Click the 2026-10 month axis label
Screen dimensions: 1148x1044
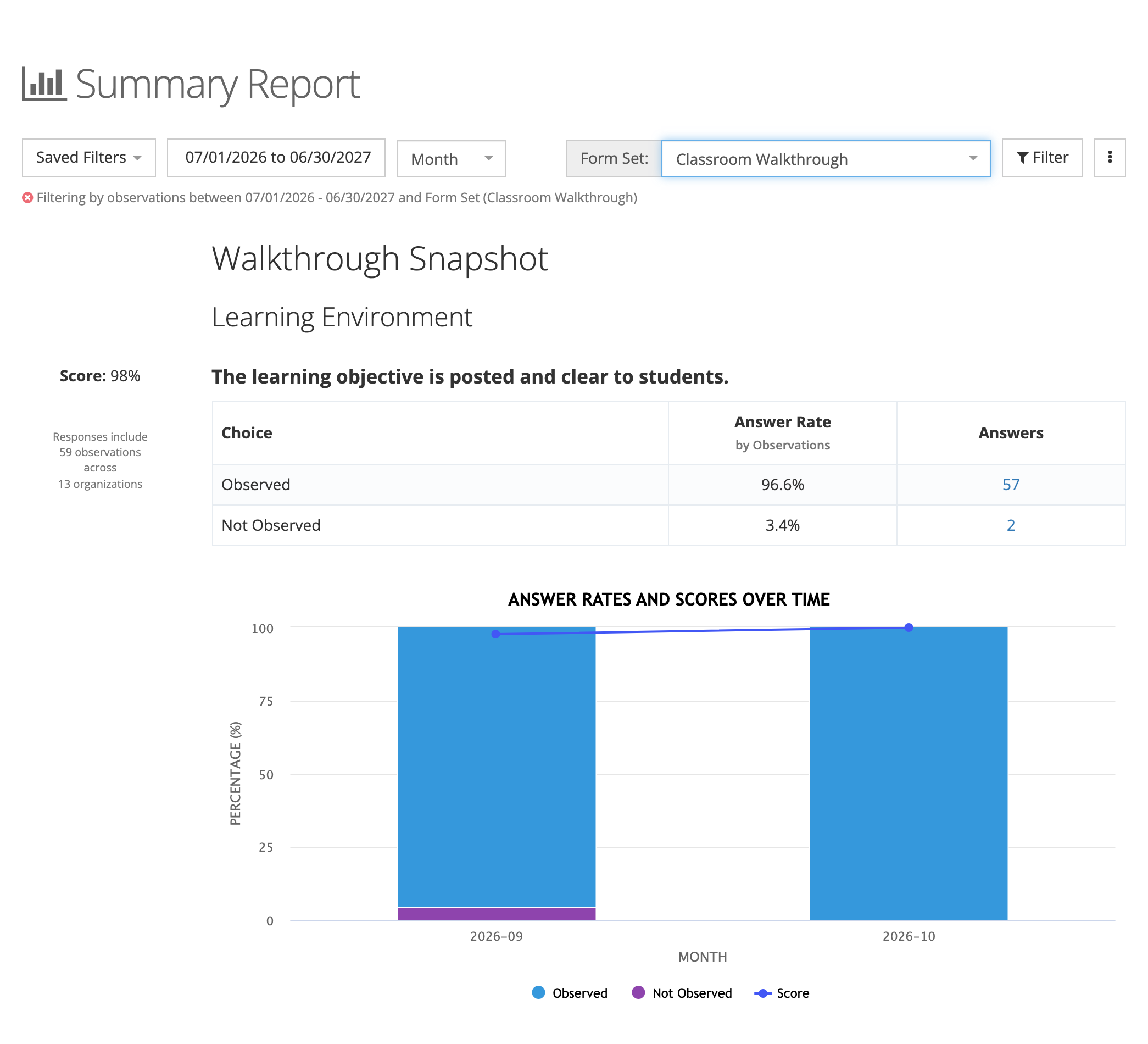tap(909, 937)
